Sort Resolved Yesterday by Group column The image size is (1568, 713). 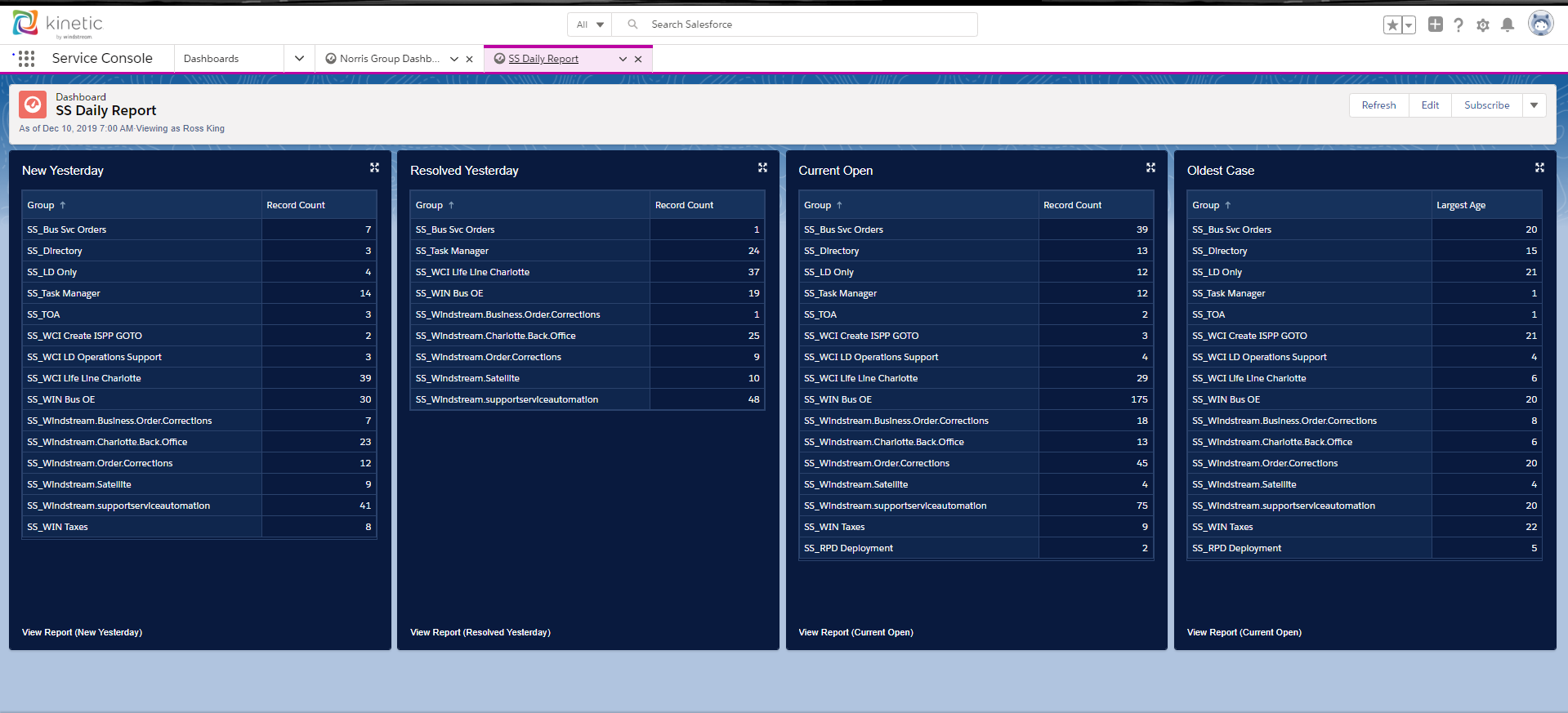[x=429, y=205]
